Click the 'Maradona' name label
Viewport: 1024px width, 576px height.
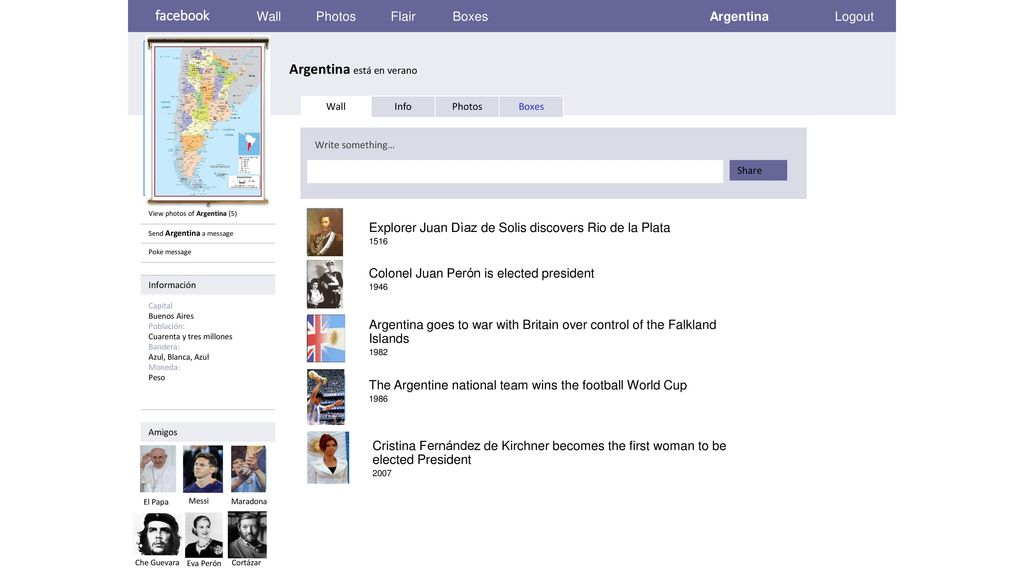coord(249,502)
